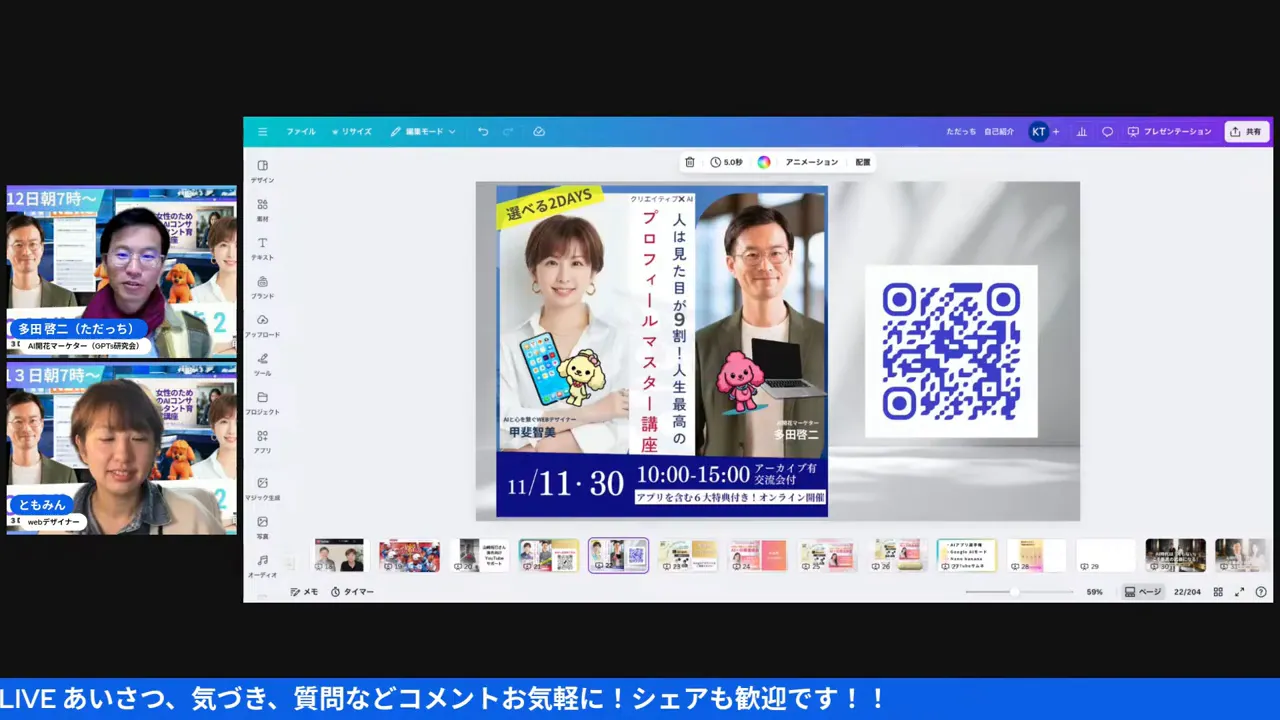Image resolution: width=1280 pixels, height=720 pixels.
Task: Toggle the メモ (Notes) panel
Action: tap(303, 591)
